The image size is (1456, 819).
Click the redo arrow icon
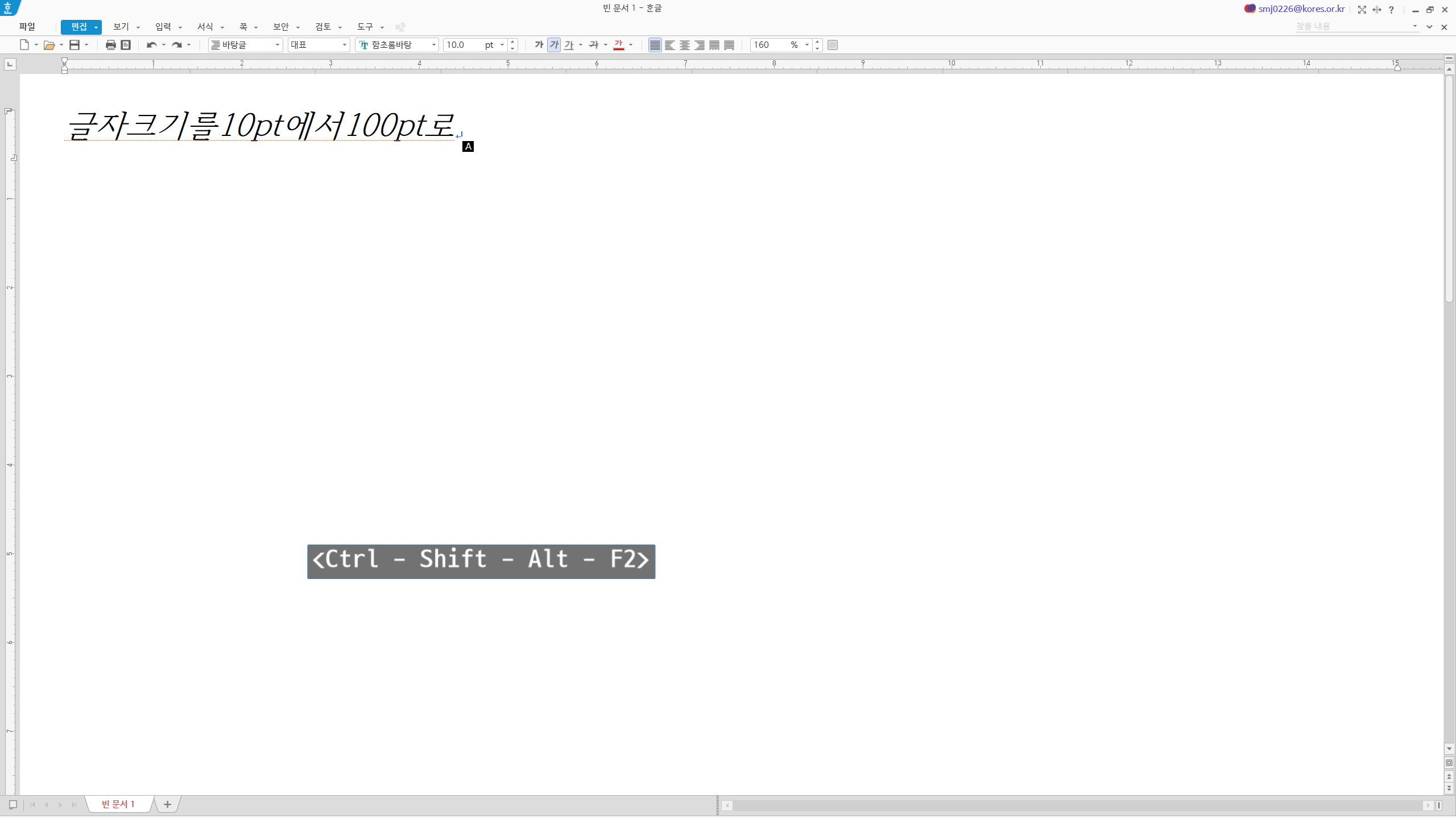point(177,45)
